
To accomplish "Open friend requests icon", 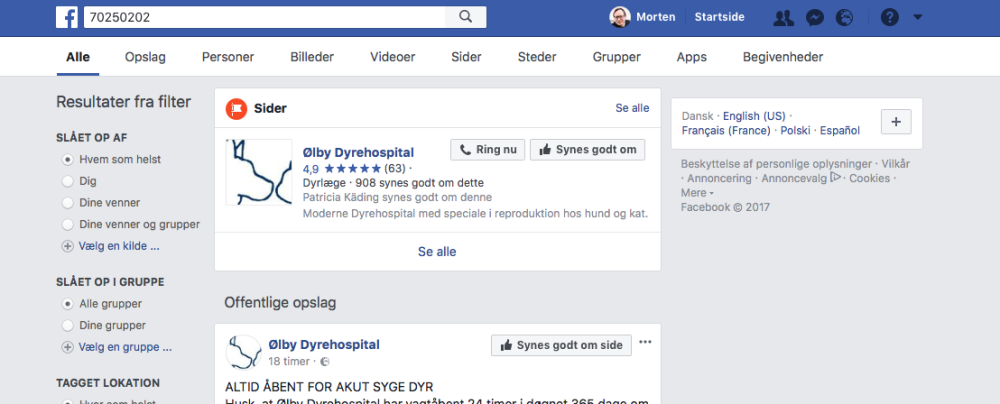I will 784,17.
